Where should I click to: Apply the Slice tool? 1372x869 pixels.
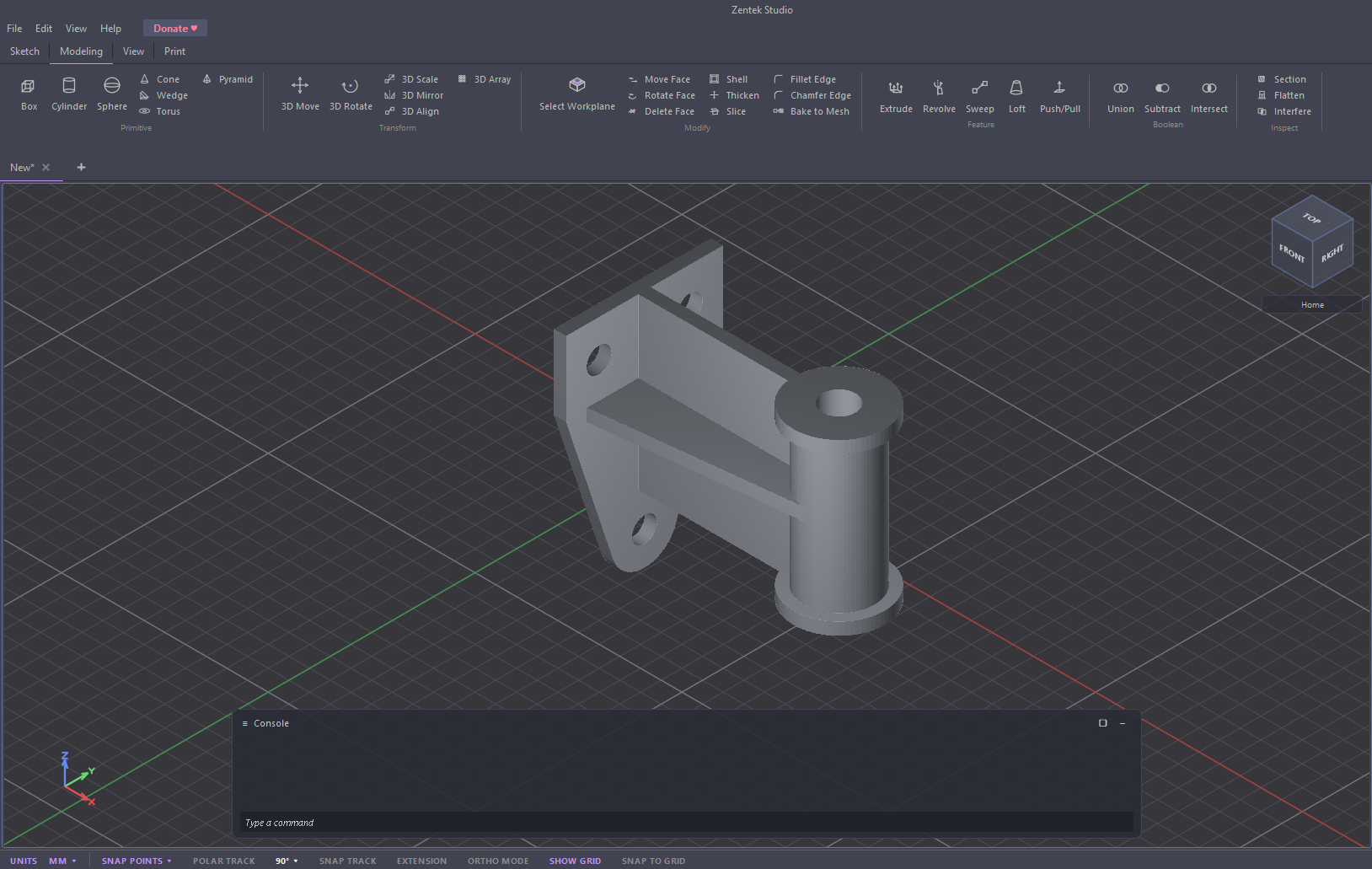(x=728, y=111)
